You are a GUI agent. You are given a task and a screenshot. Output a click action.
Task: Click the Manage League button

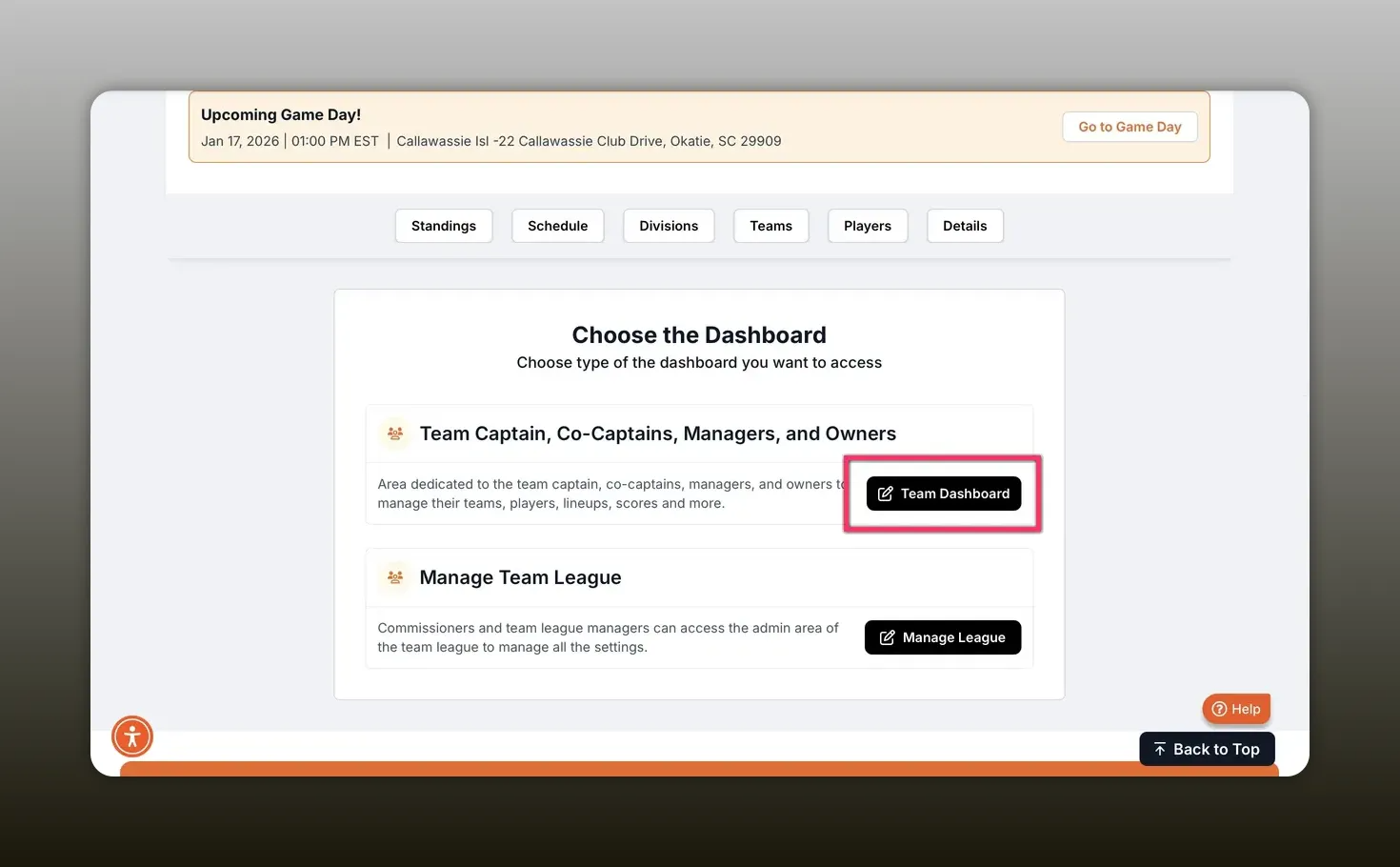pos(942,637)
